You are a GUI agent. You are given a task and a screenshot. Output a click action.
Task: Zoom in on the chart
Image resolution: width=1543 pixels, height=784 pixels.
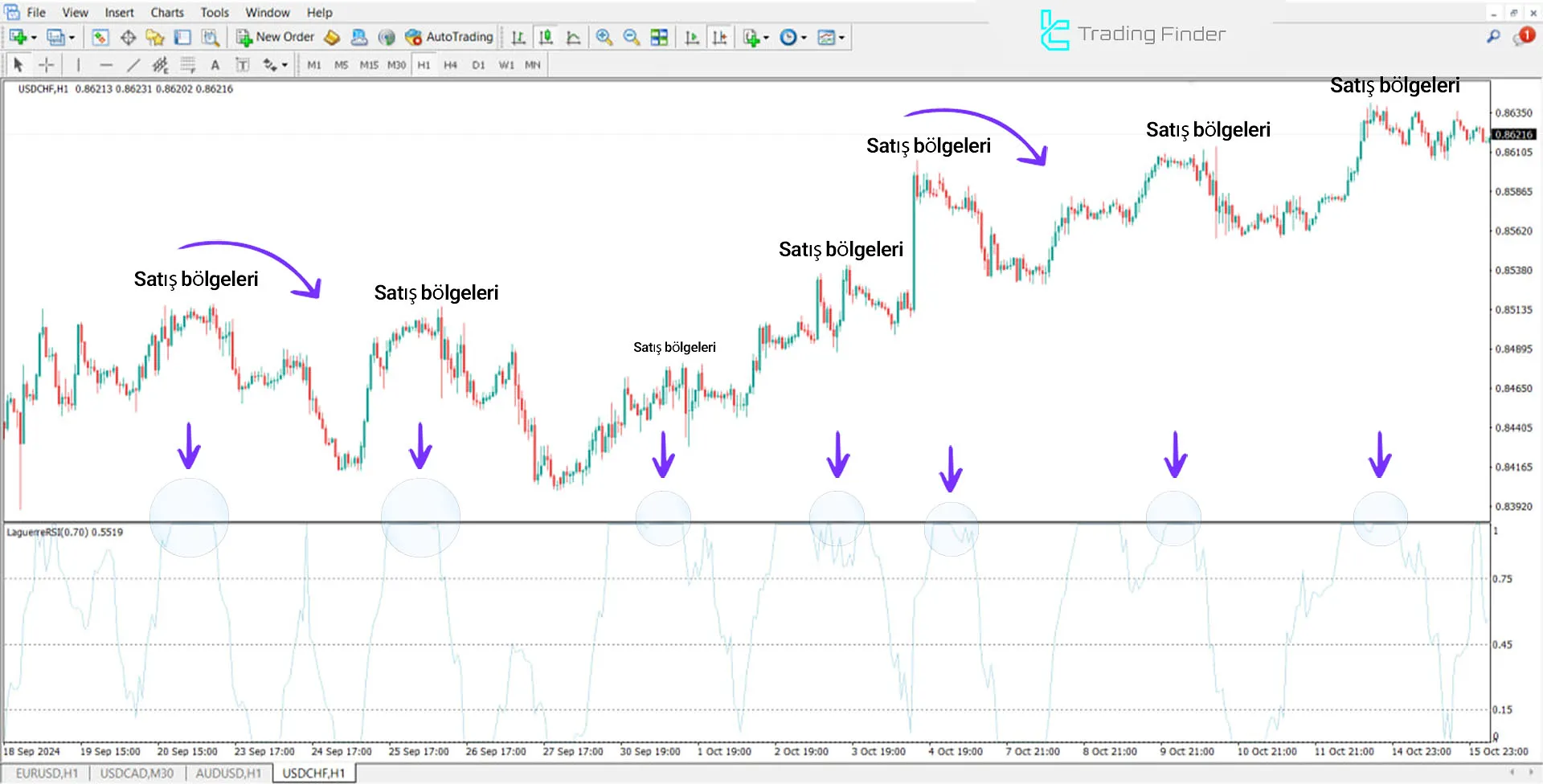click(x=604, y=37)
